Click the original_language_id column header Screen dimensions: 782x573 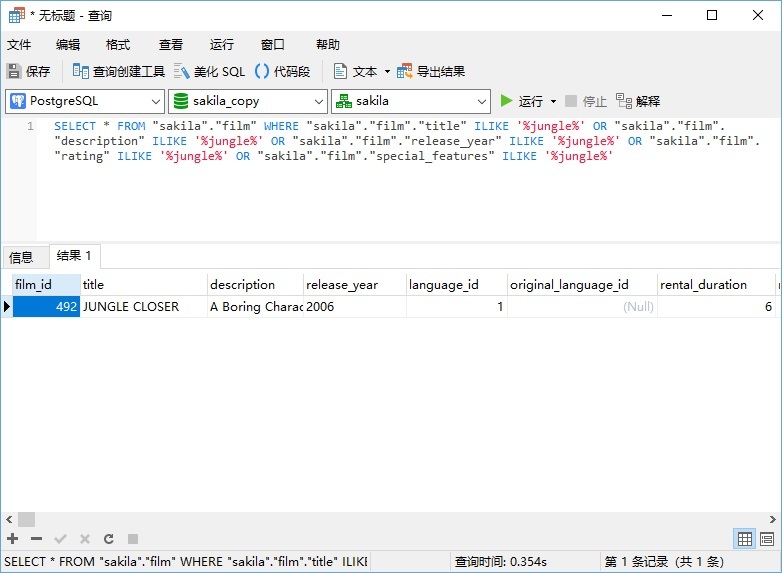point(582,285)
